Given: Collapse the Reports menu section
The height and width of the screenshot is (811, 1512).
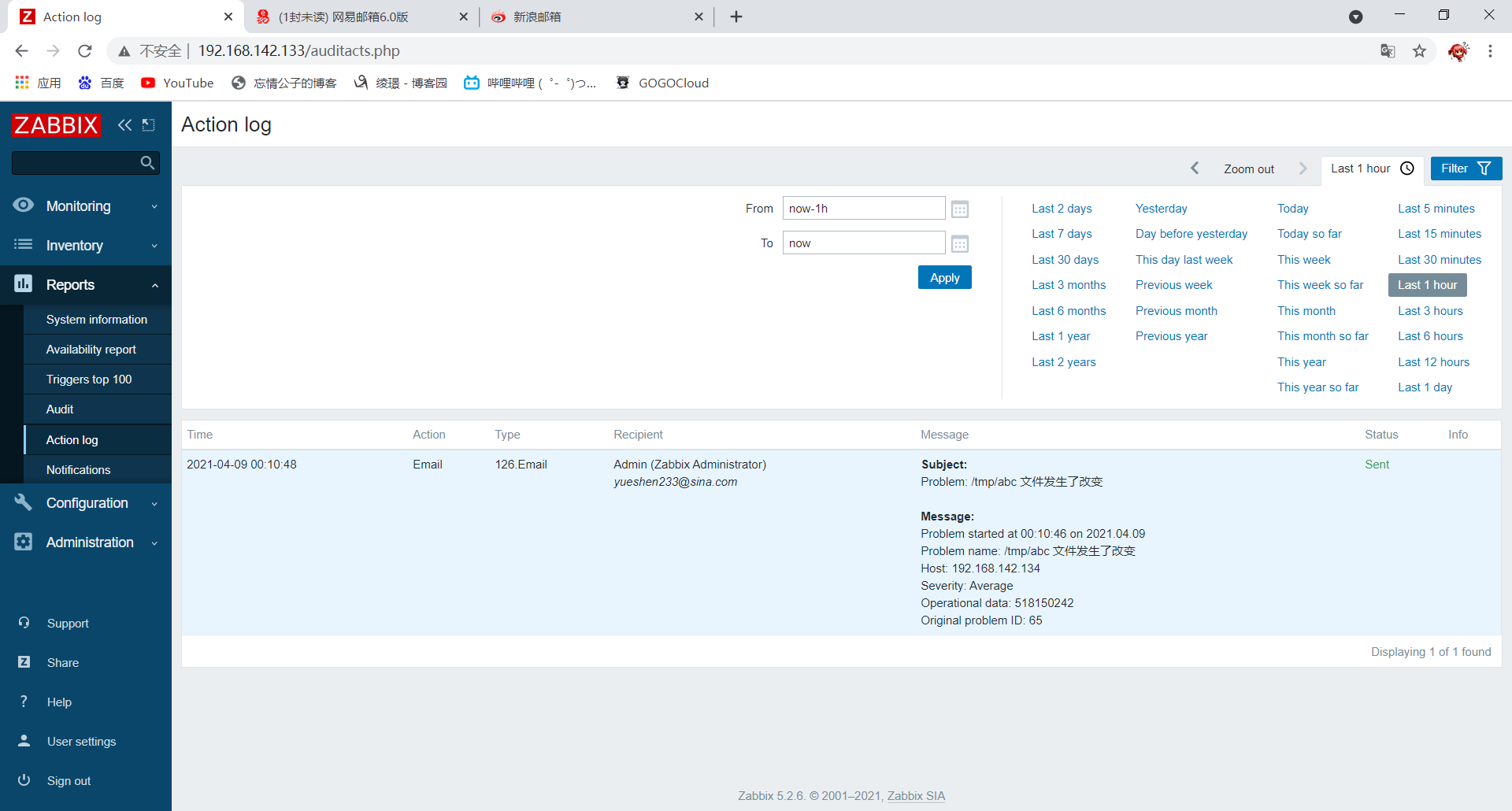Looking at the screenshot, I should pos(86,284).
